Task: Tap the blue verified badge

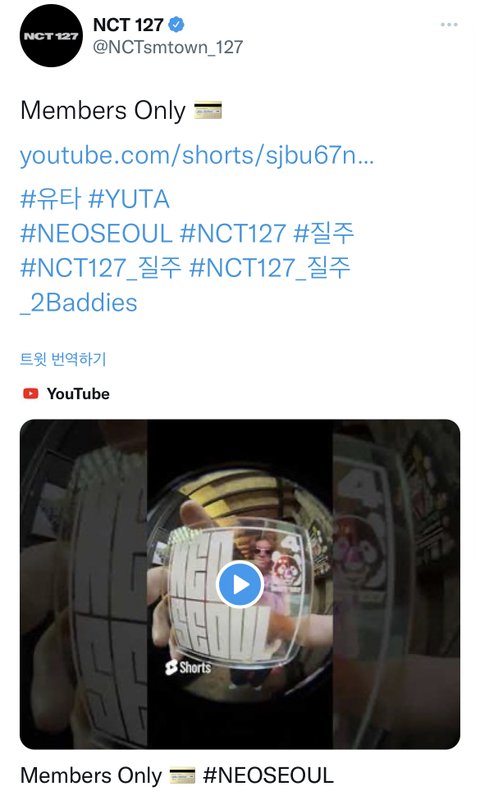Action: pos(176,24)
